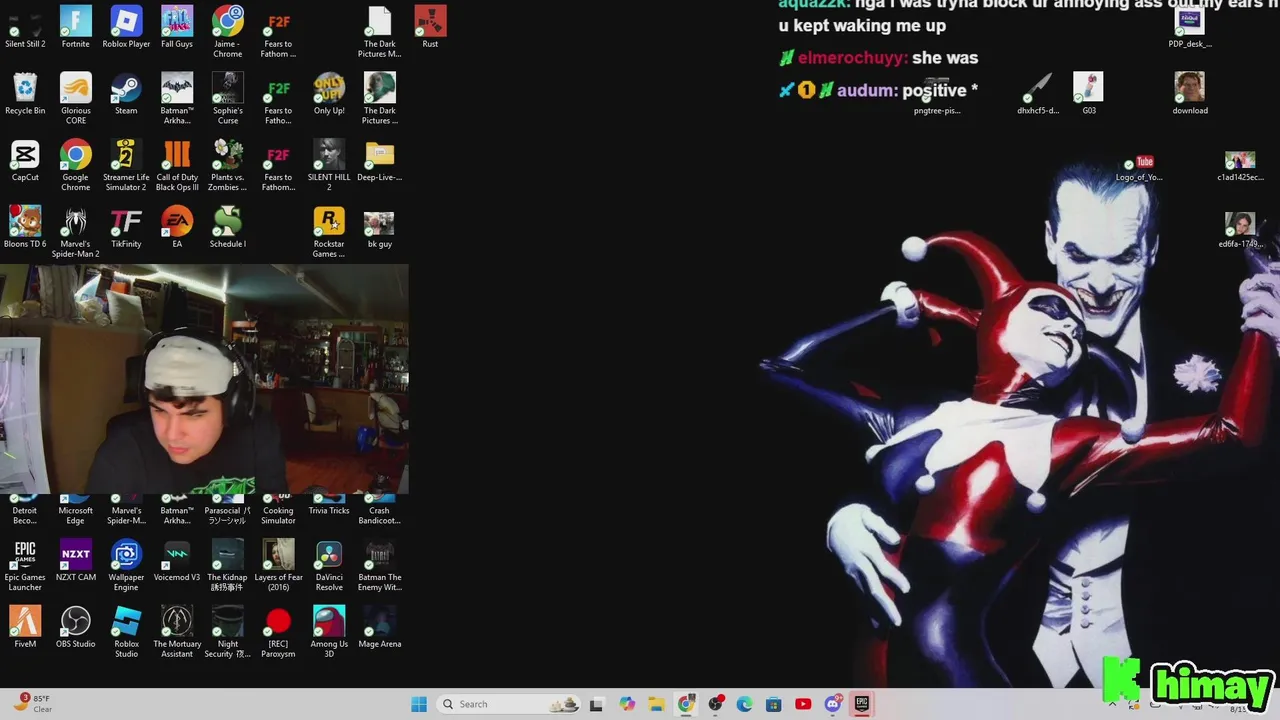1280x720 pixels.
Task: Select the Sophie's Curse icon
Action: (x=228, y=99)
